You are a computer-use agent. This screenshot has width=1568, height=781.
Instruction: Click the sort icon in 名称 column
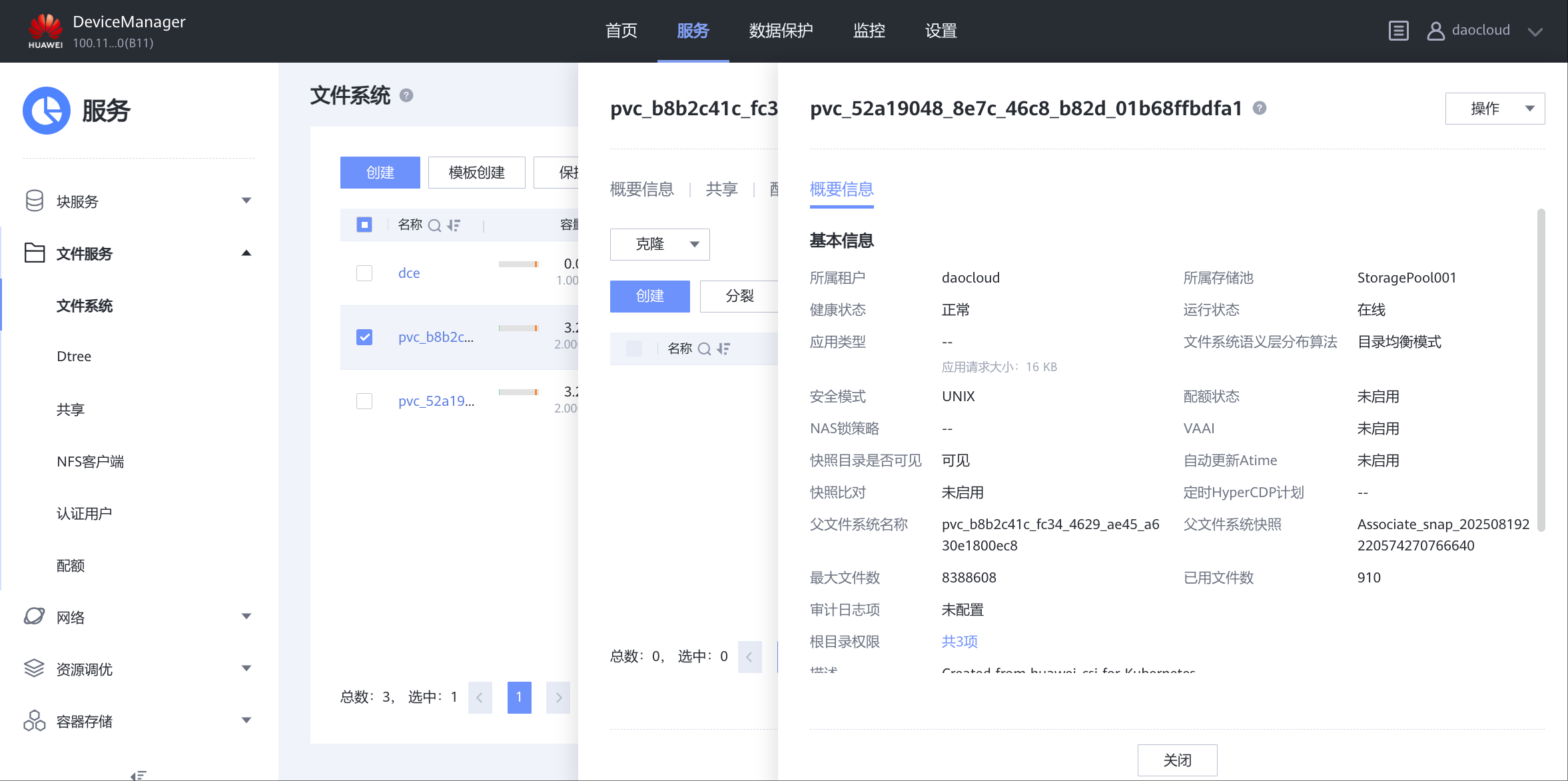454,225
